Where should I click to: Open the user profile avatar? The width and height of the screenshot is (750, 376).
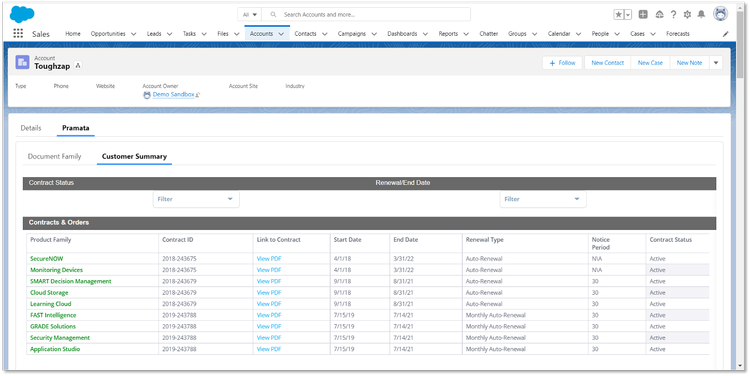(720, 14)
